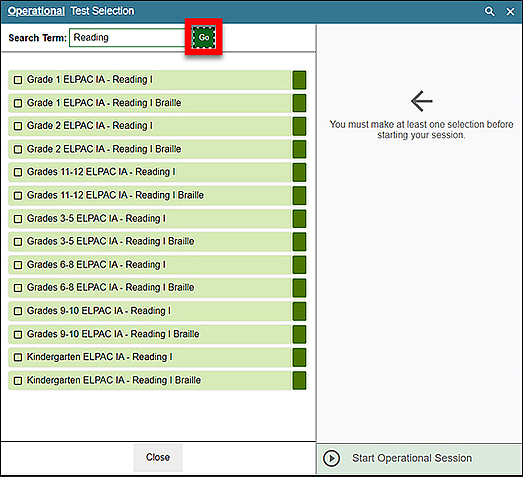Image resolution: width=523 pixels, height=477 pixels.
Task: Check Grade 1 ELPAC IA - Reading I Braille
Action: click(18, 103)
